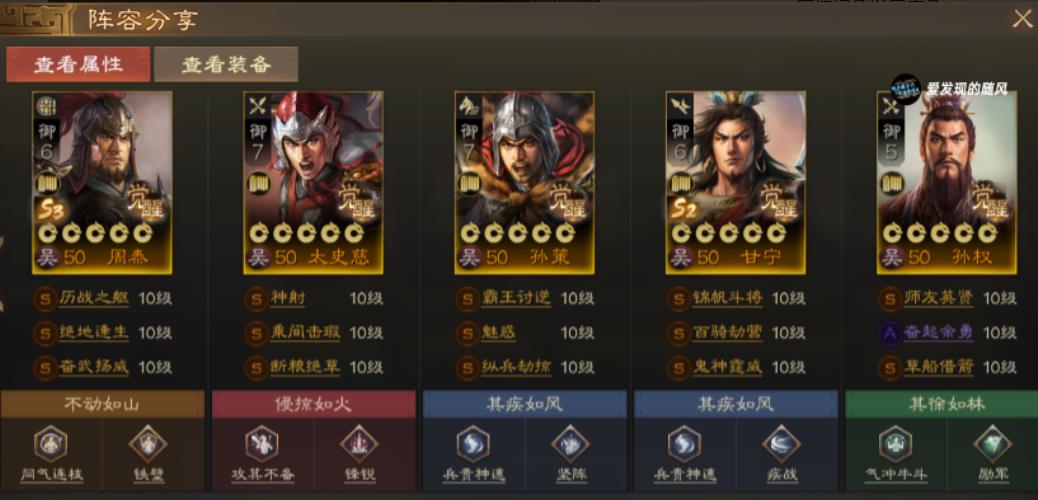
Task: Open the 草船借箭 skill link
Action: 938,366
